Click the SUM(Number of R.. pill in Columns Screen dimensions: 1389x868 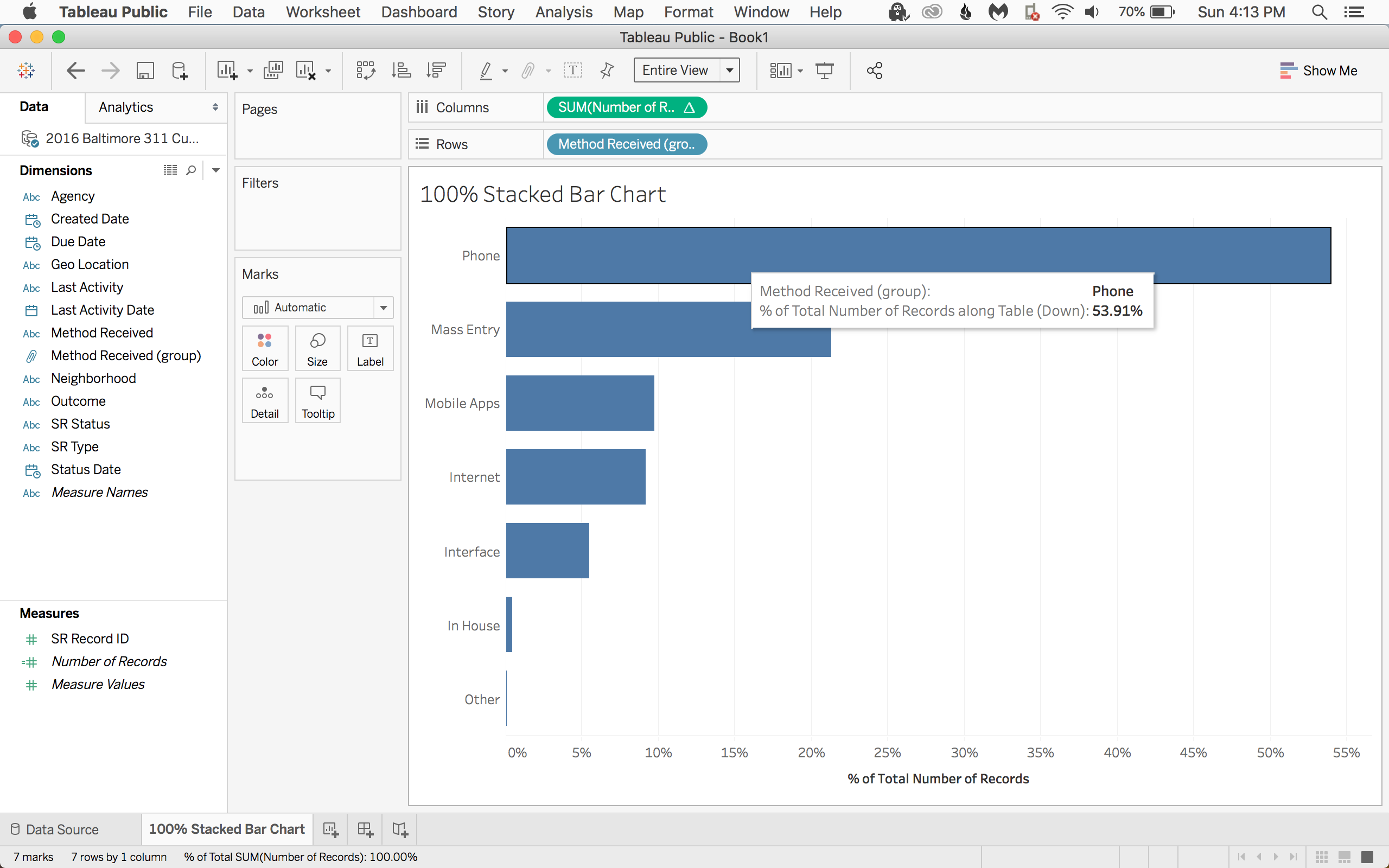coord(627,107)
